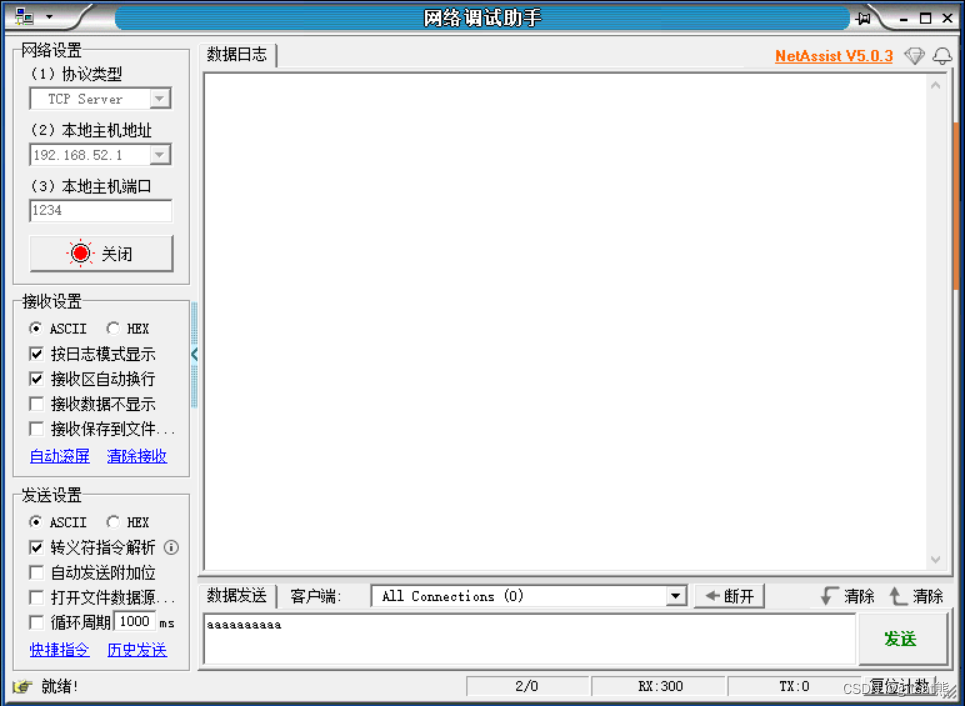This screenshot has height=706, width=965.
Task: Click the data log scrollbar down arrow
Action: (x=935, y=560)
